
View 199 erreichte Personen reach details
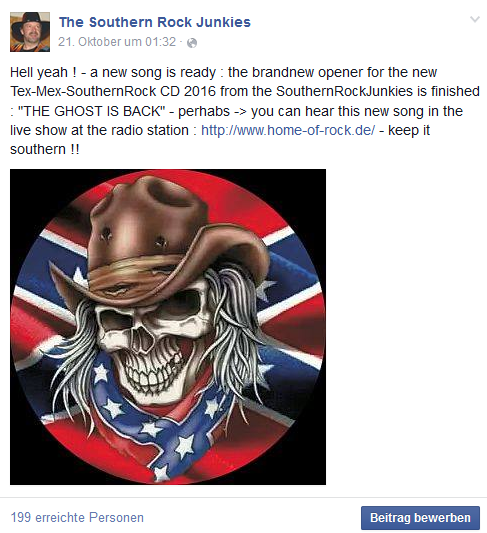tap(77, 517)
